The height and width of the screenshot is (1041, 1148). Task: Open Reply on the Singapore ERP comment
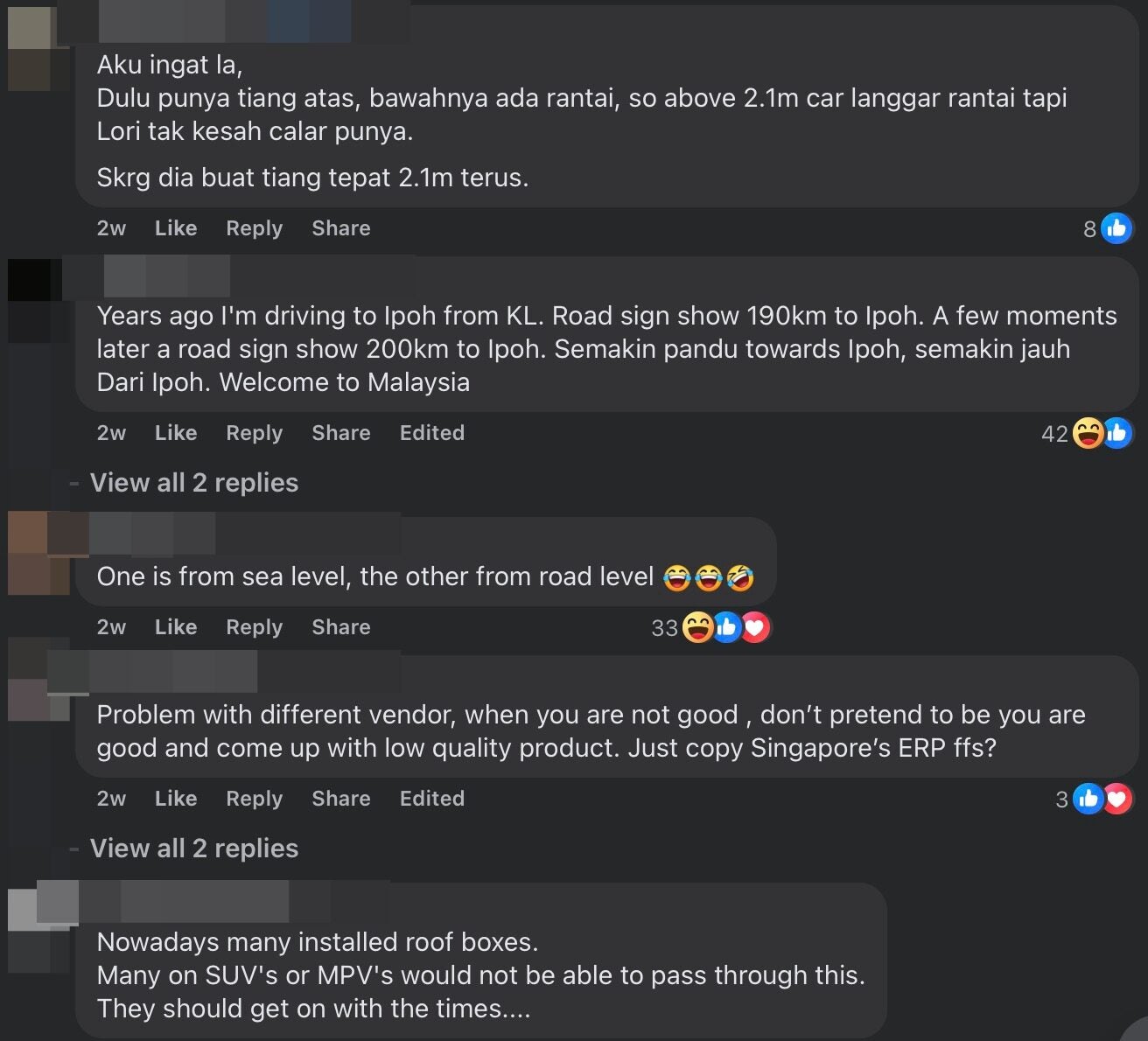pyautogui.click(x=253, y=799)
